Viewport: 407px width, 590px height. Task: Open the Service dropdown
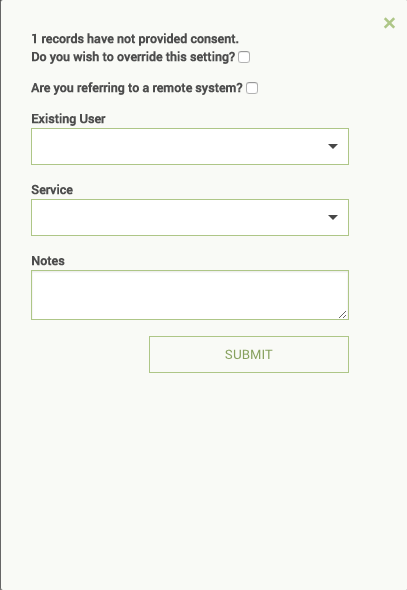click(x=190, y=217)
